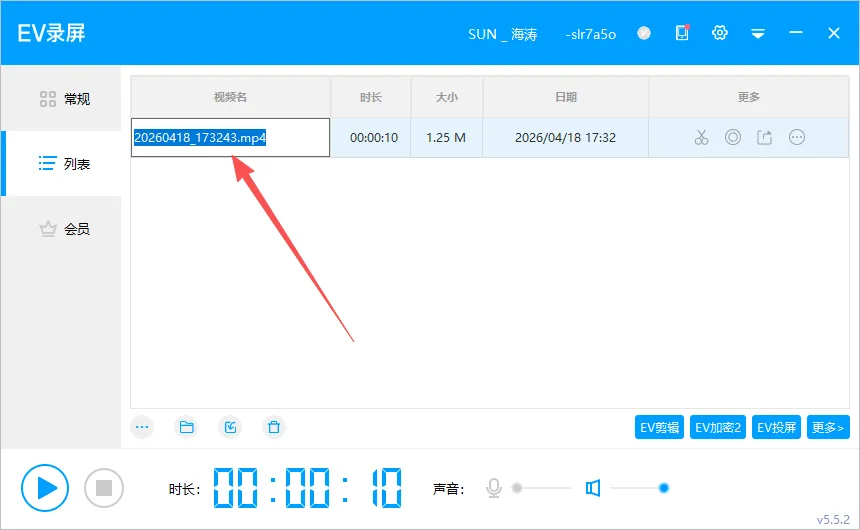Sort by the 日期 column header
The height and width of the screenshot is (530, 860).
pyautogui.click(x=565, y=97)
